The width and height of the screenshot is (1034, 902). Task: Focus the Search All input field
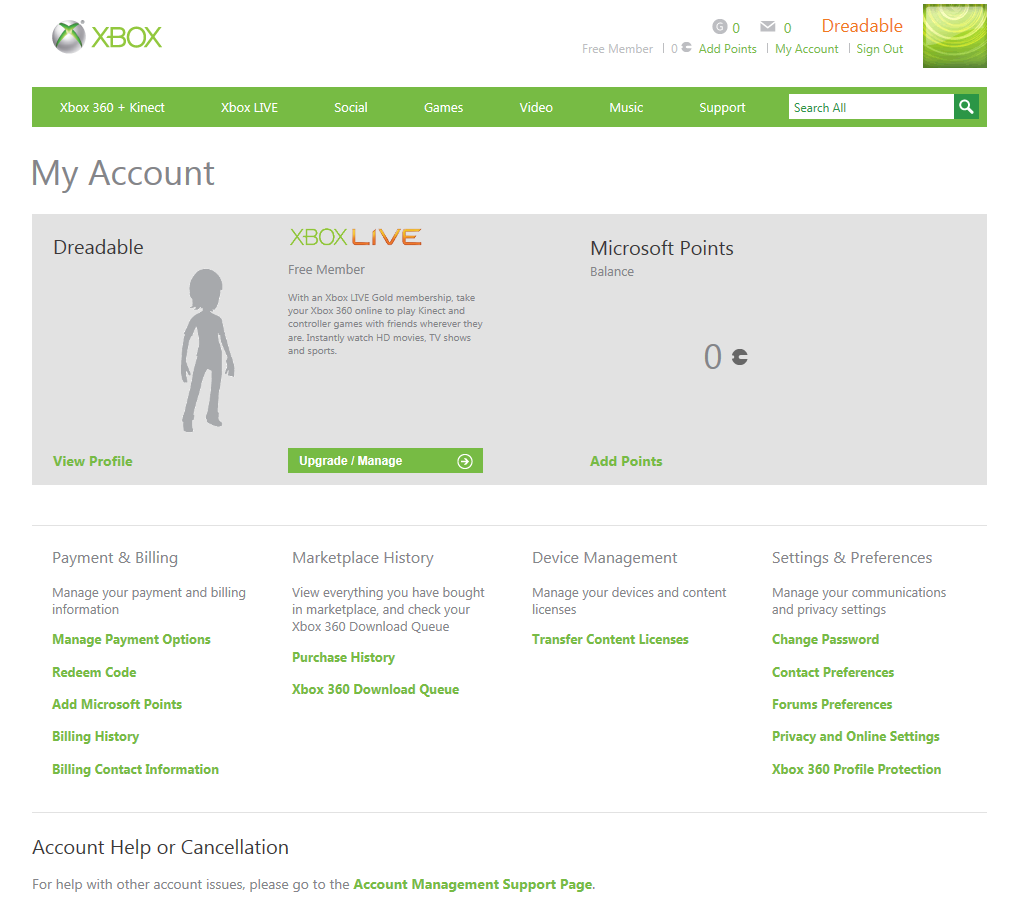(x=871, y=107)
